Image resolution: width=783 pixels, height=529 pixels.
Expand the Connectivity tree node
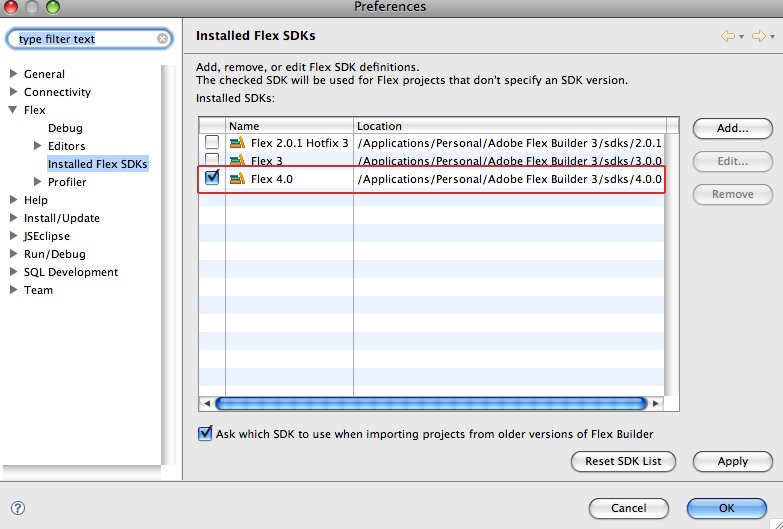point(13,92)
